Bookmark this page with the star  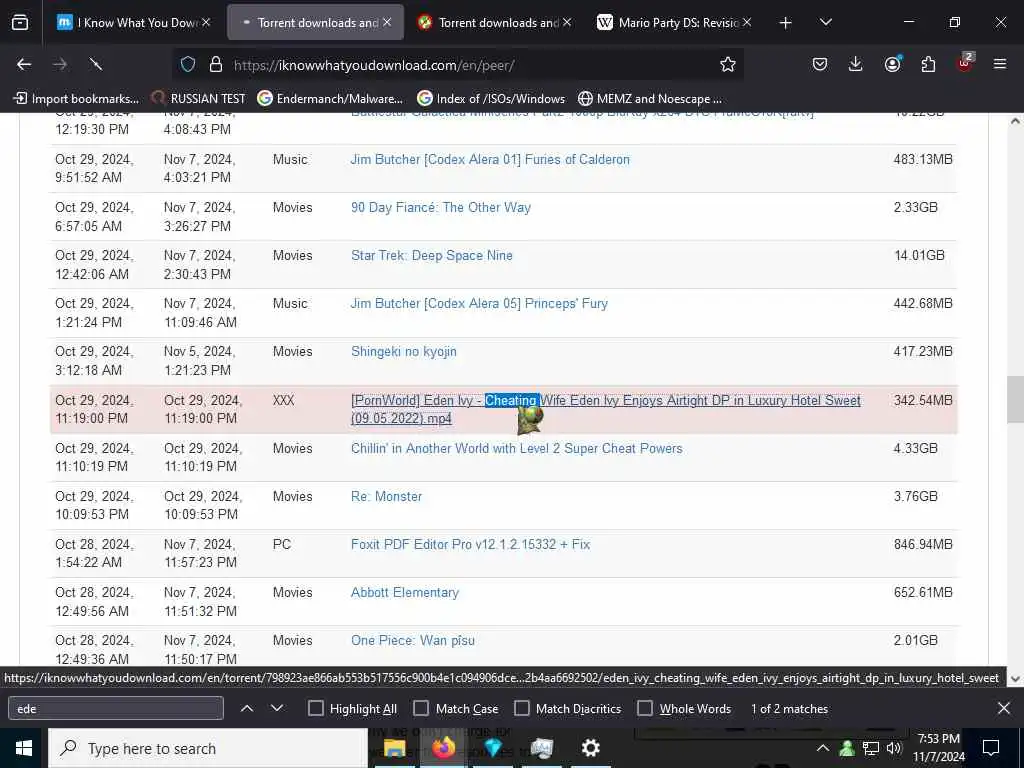click(728, 64)
